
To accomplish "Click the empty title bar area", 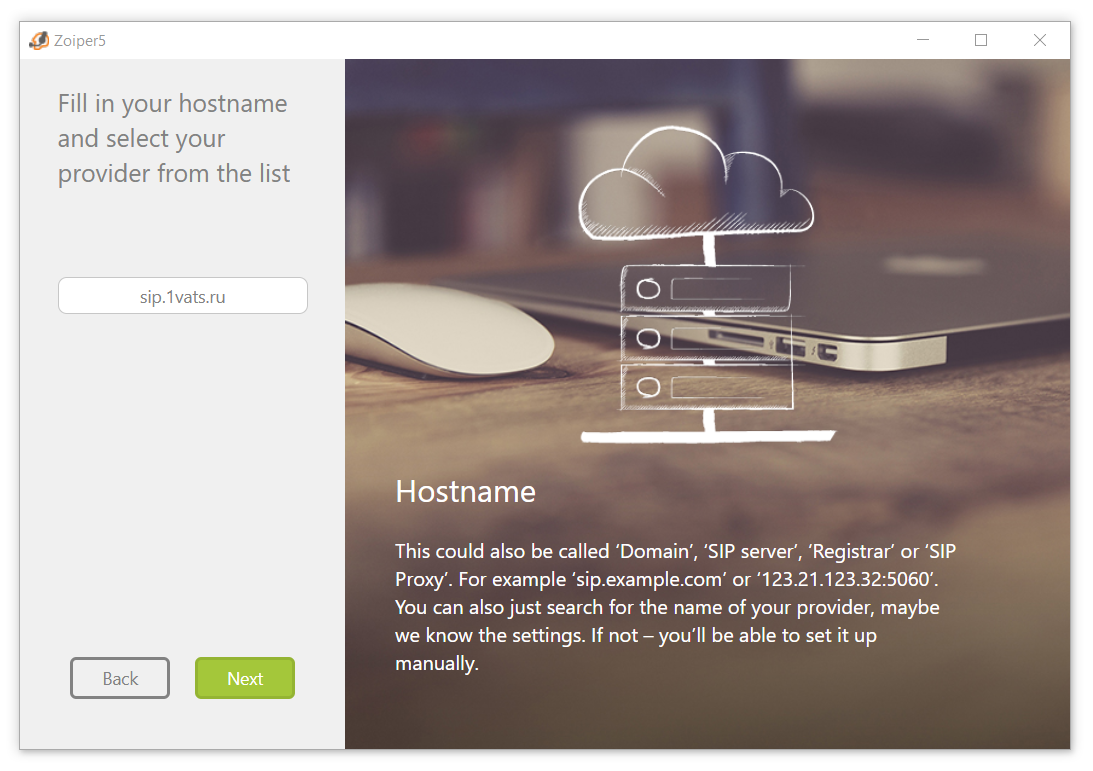I will [x=500, y=40].
